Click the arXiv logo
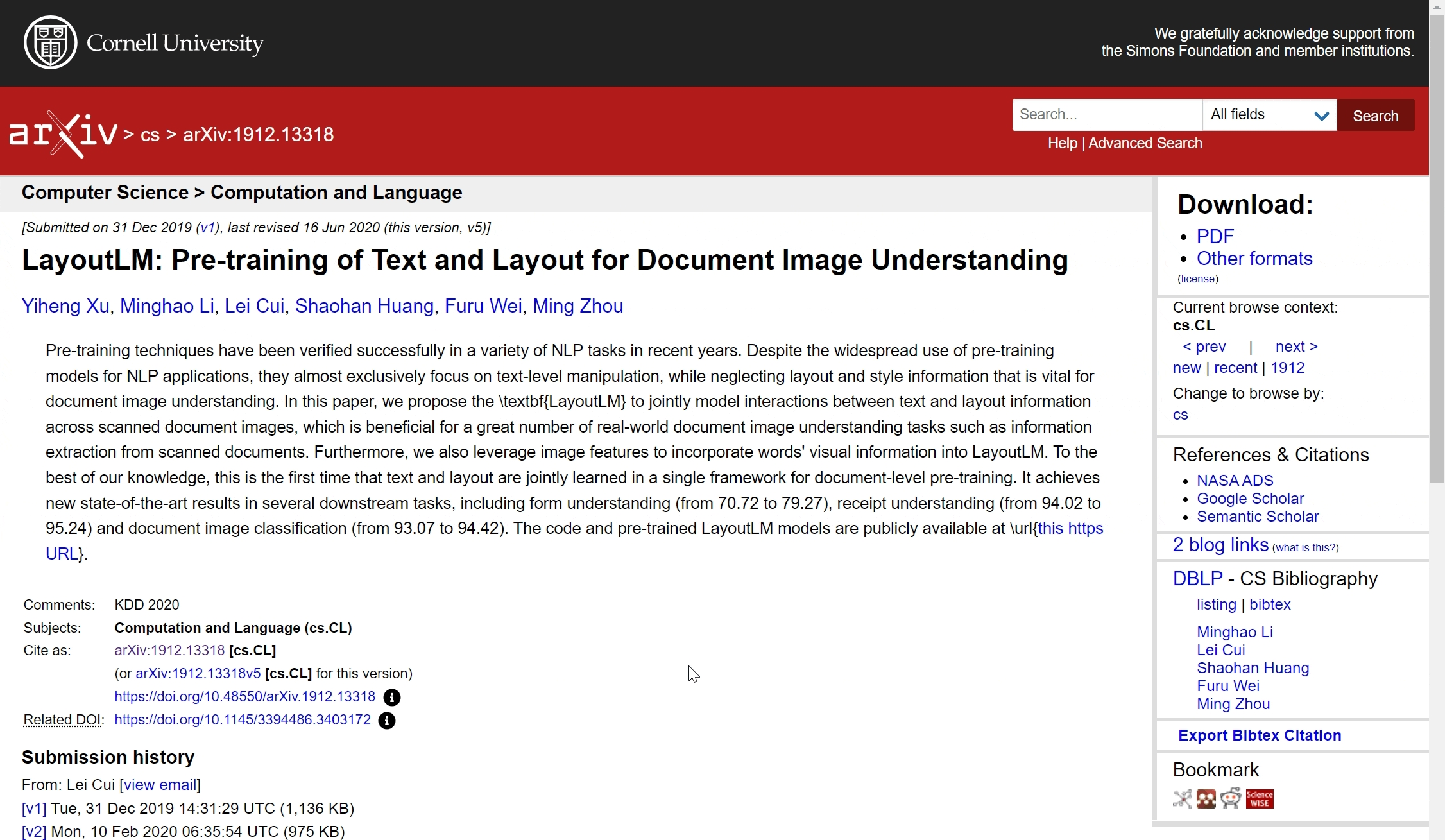 pos(63,134)
